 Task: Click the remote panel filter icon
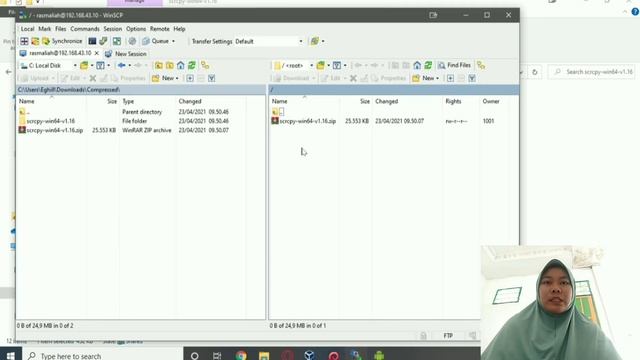(x=337, y=66)
